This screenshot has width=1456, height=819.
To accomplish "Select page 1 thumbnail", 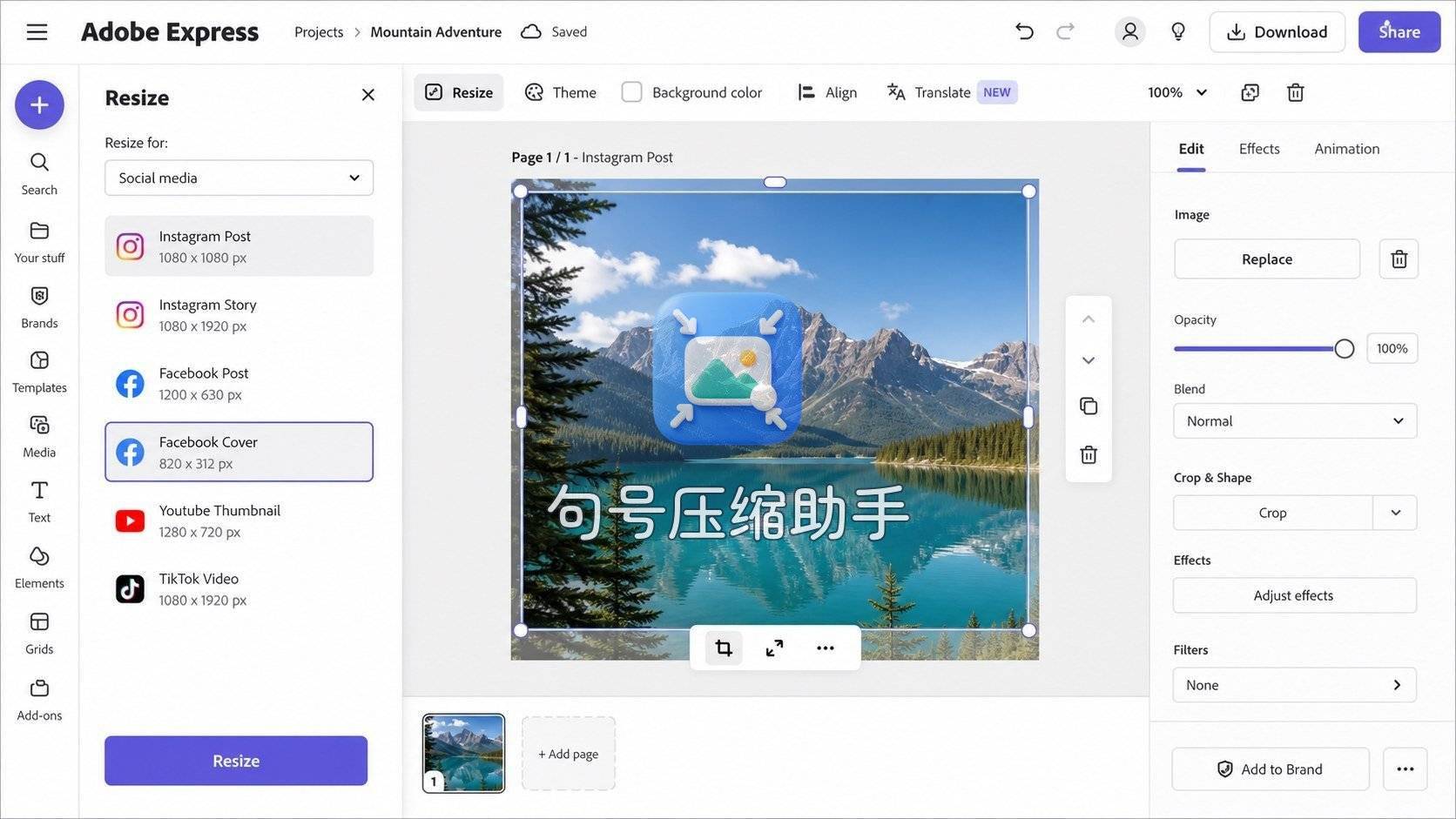I will coord(463,753).
